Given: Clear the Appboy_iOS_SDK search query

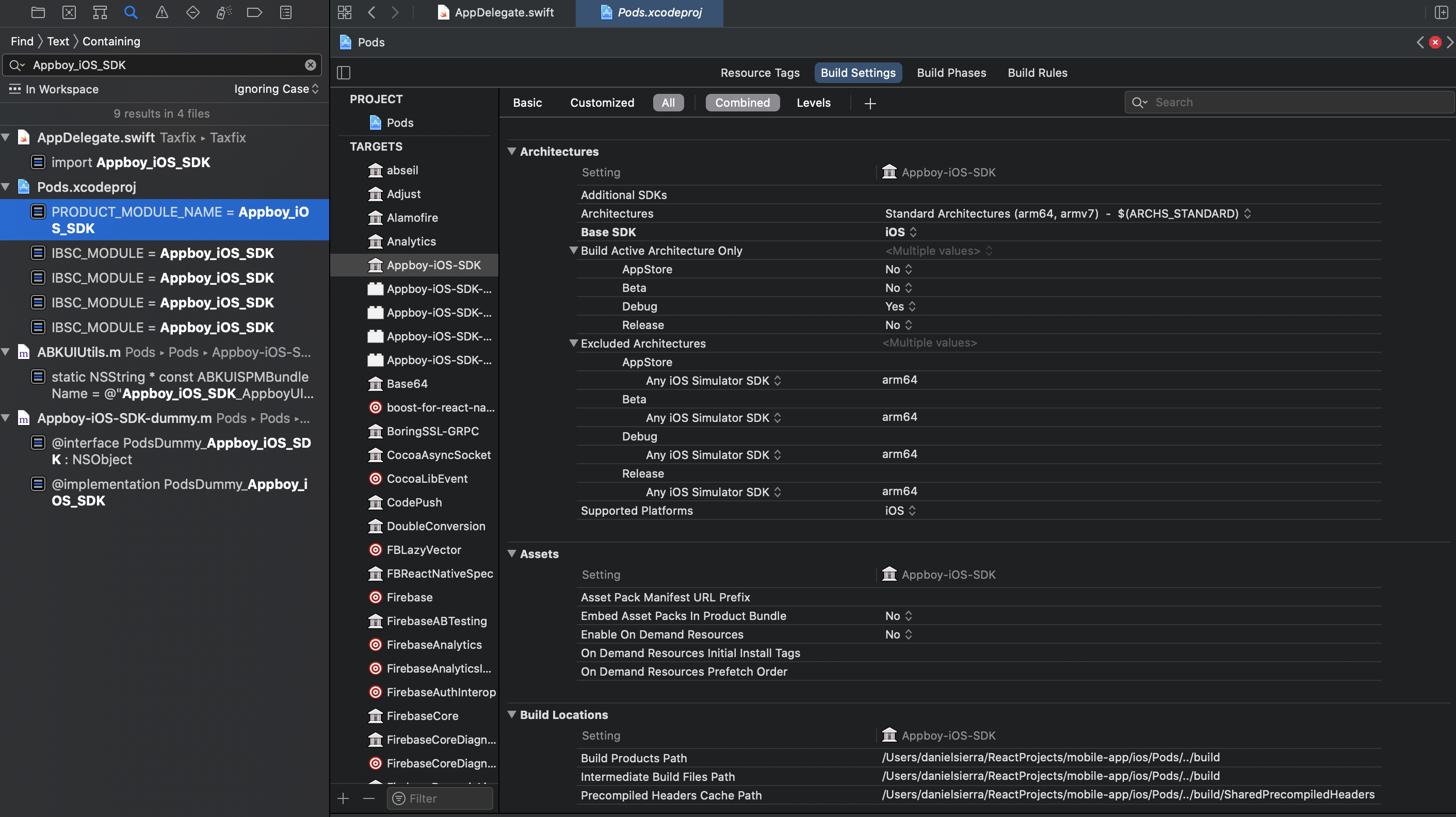Looking at the screenshot, I should (x=310, y=64).
